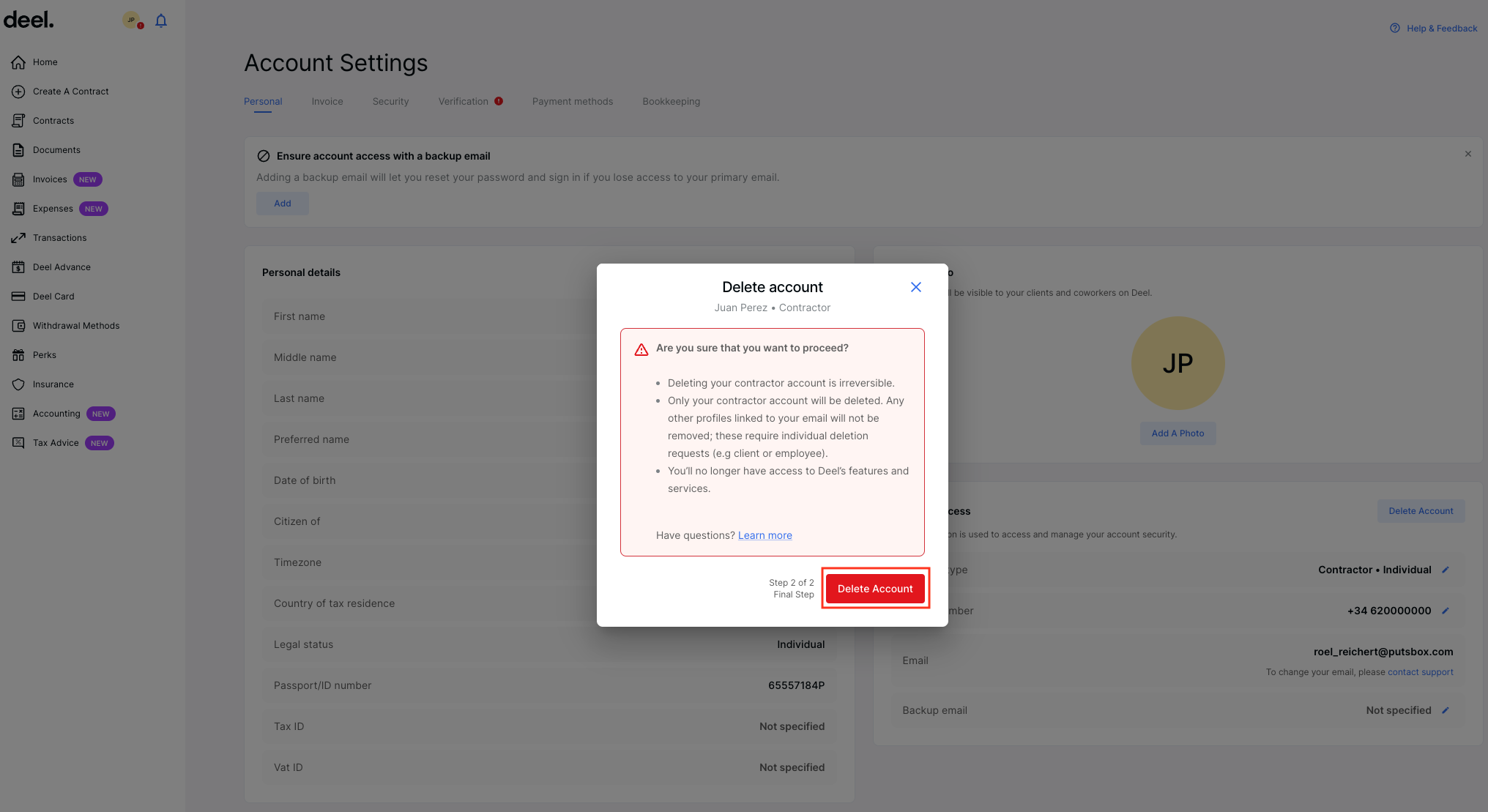Viewport: 1488px width, 812px height.
Task: Open Home from the sidebar
Action: (45, 62)
